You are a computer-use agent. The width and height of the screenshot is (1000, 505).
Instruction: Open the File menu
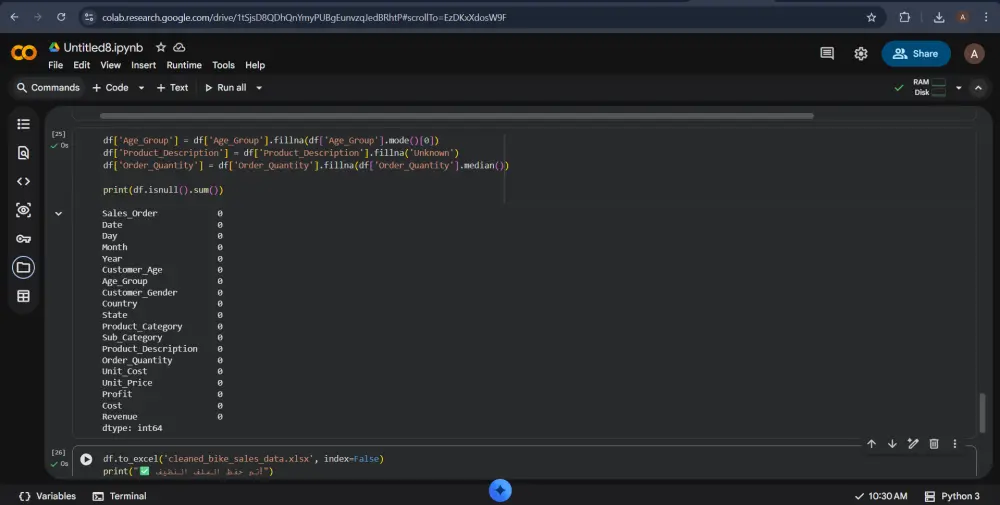55,65
